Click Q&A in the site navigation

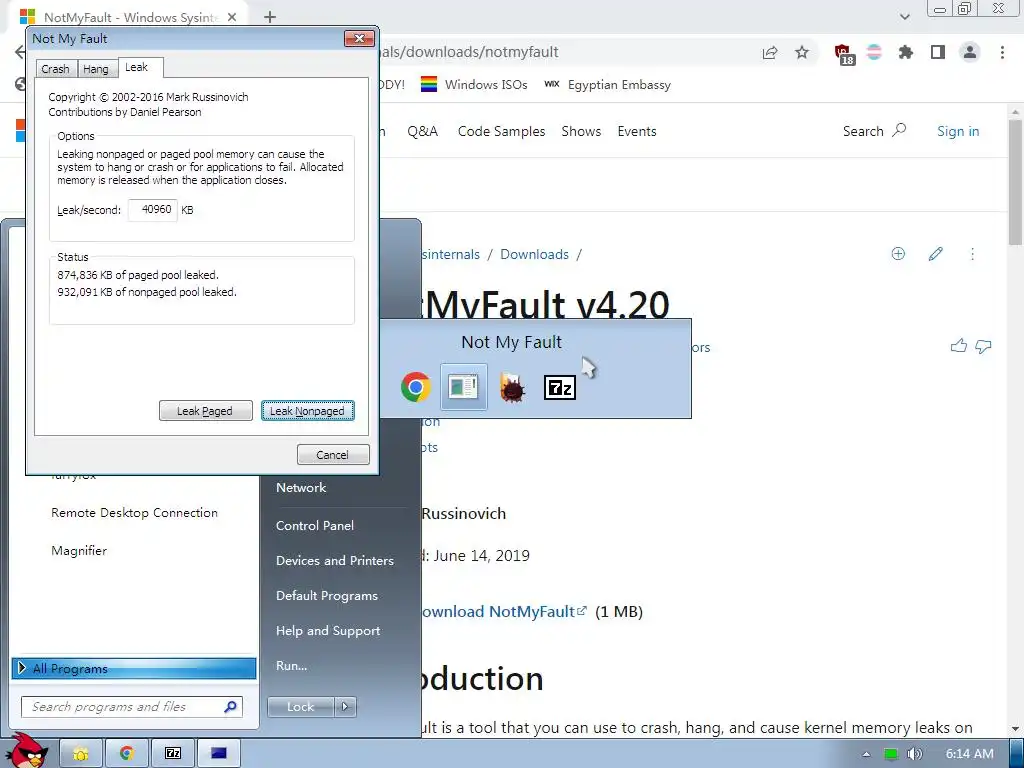(423, 131)
